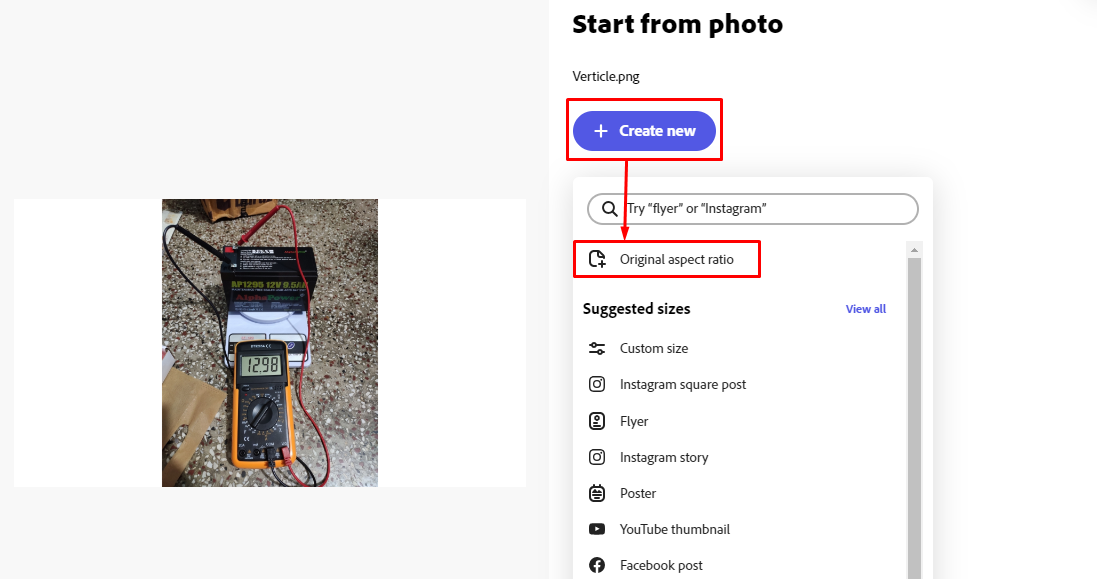Focus the size search input field
Viewport: 1097px width, 579px height.
tap(765, 209)
